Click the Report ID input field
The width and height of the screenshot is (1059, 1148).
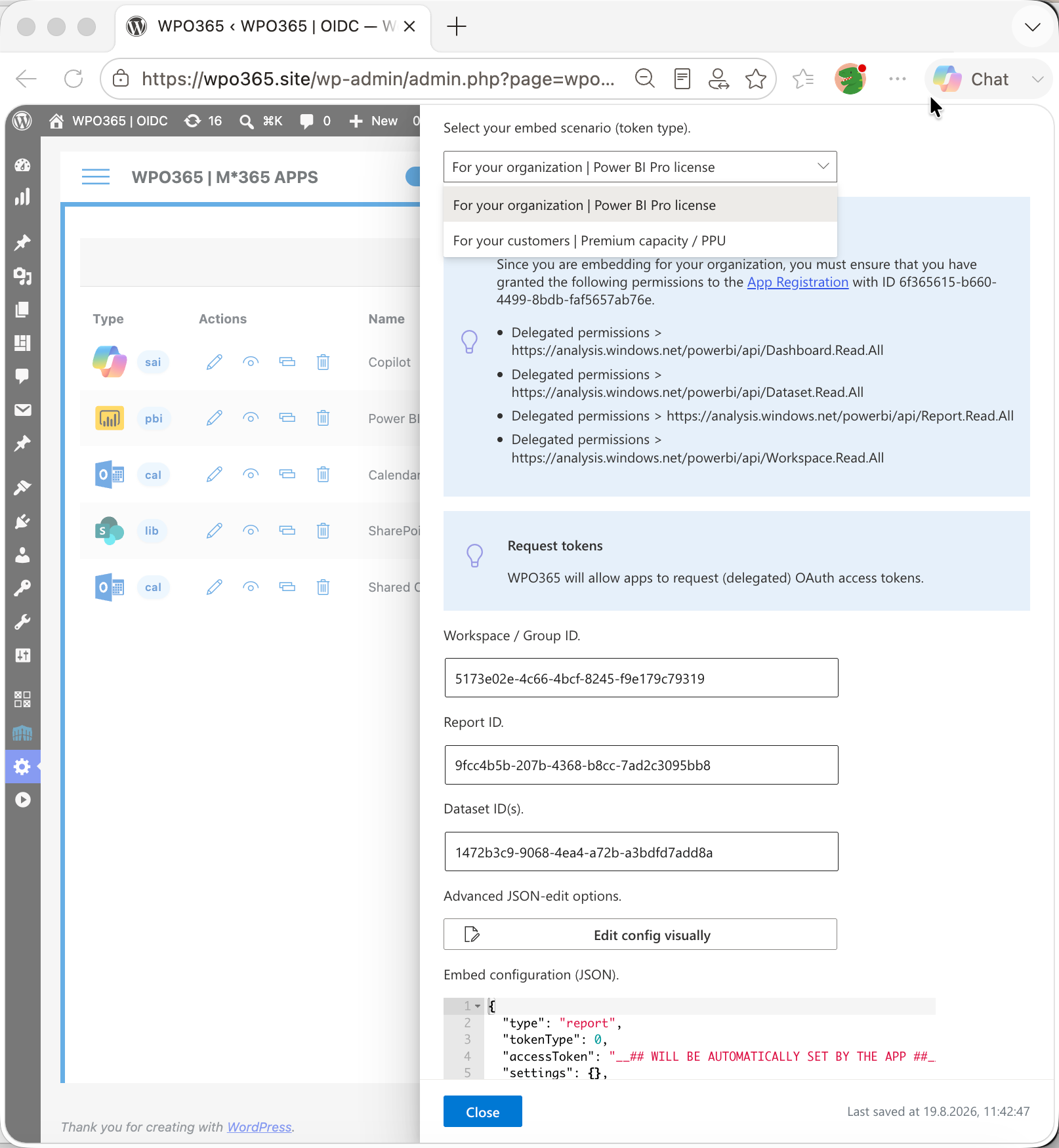click(641, 765)
